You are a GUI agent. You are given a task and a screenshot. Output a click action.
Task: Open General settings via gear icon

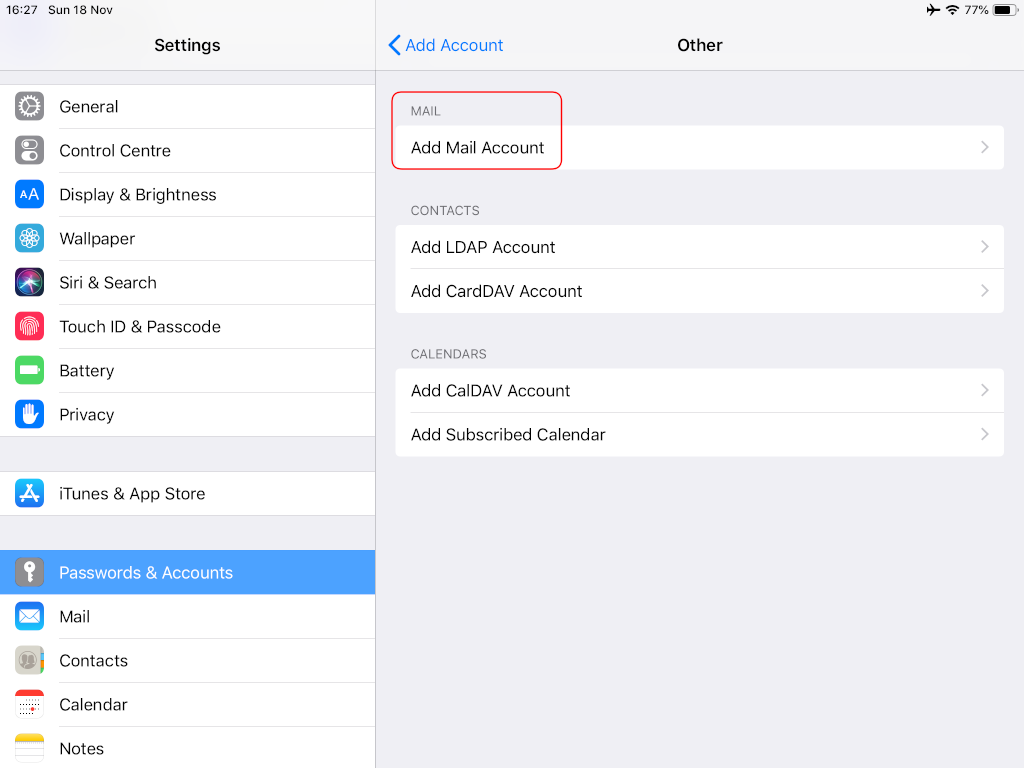point(29,106)
